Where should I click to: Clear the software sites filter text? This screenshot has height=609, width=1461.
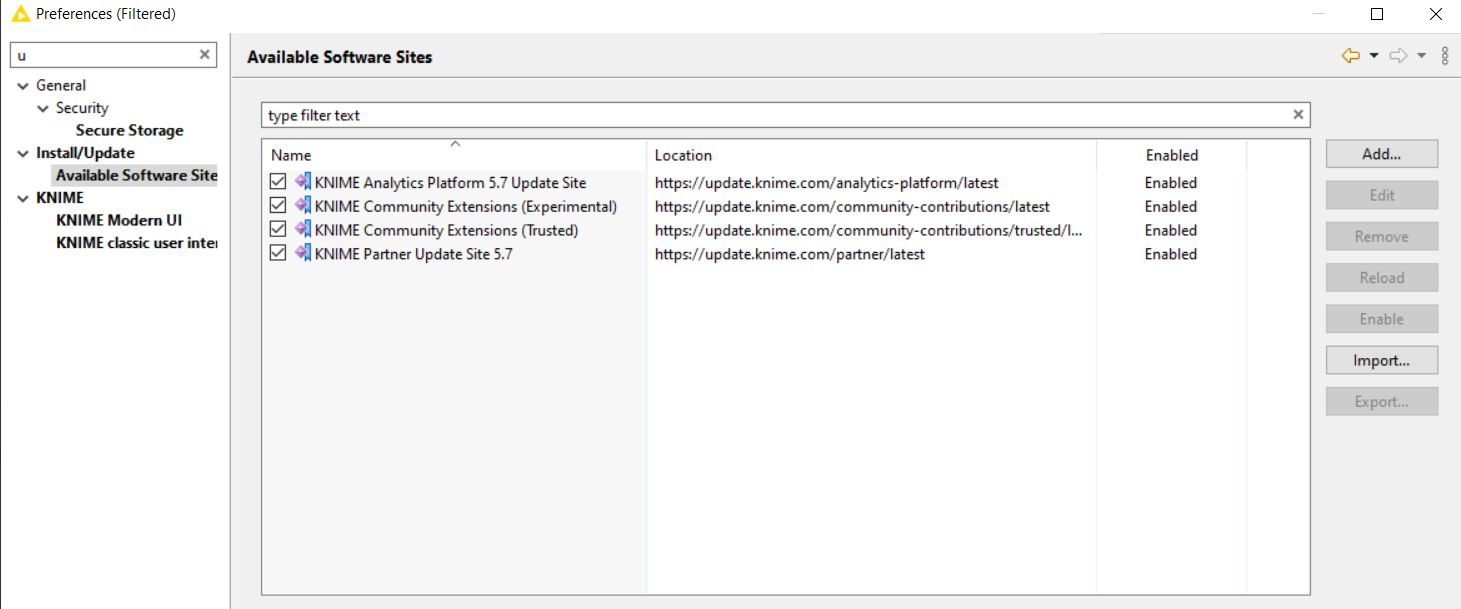point(1298,115)
